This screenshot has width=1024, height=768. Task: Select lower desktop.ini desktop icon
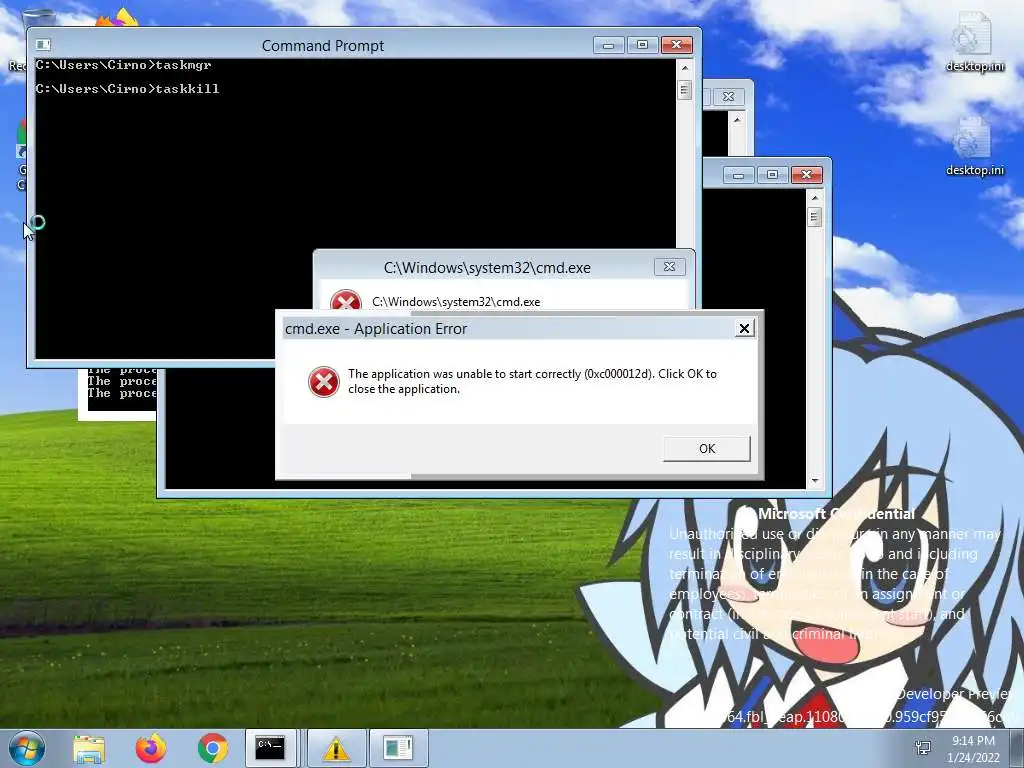click(x=974, y=147)
